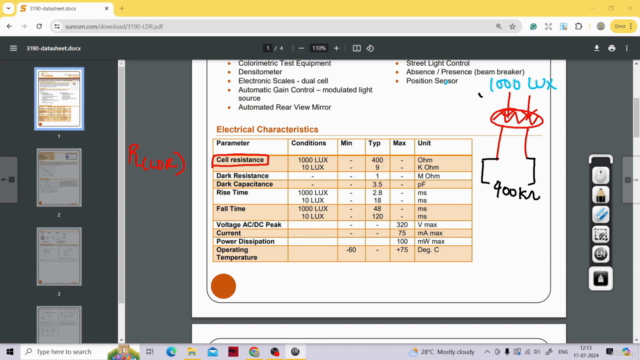Image resolution: width=640 pixels, height=360 pixels.
Task: Show hidden system tray icons
Action: pyautogui.click(x=487, y=352)
